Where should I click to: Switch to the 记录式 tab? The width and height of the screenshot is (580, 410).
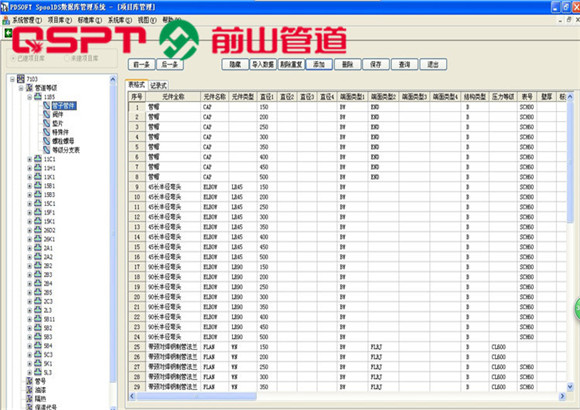pyautogui.click(x=159, y=85)
